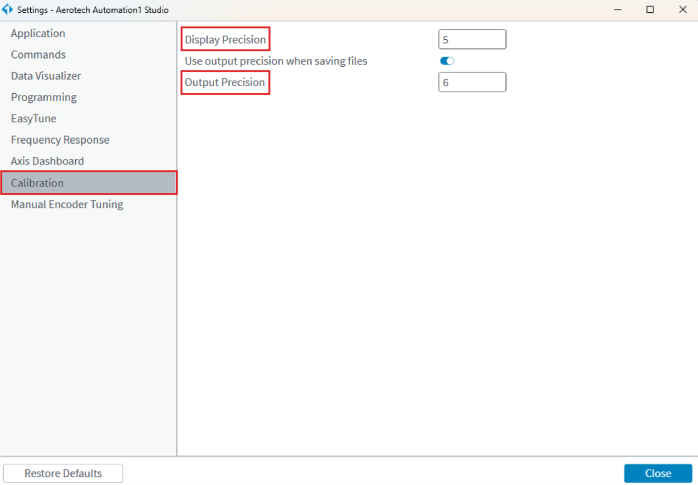Click the 'Use output precision when saving files' label
The width and height of the screenshot is (698, 485).
click(x=276, y=61)
